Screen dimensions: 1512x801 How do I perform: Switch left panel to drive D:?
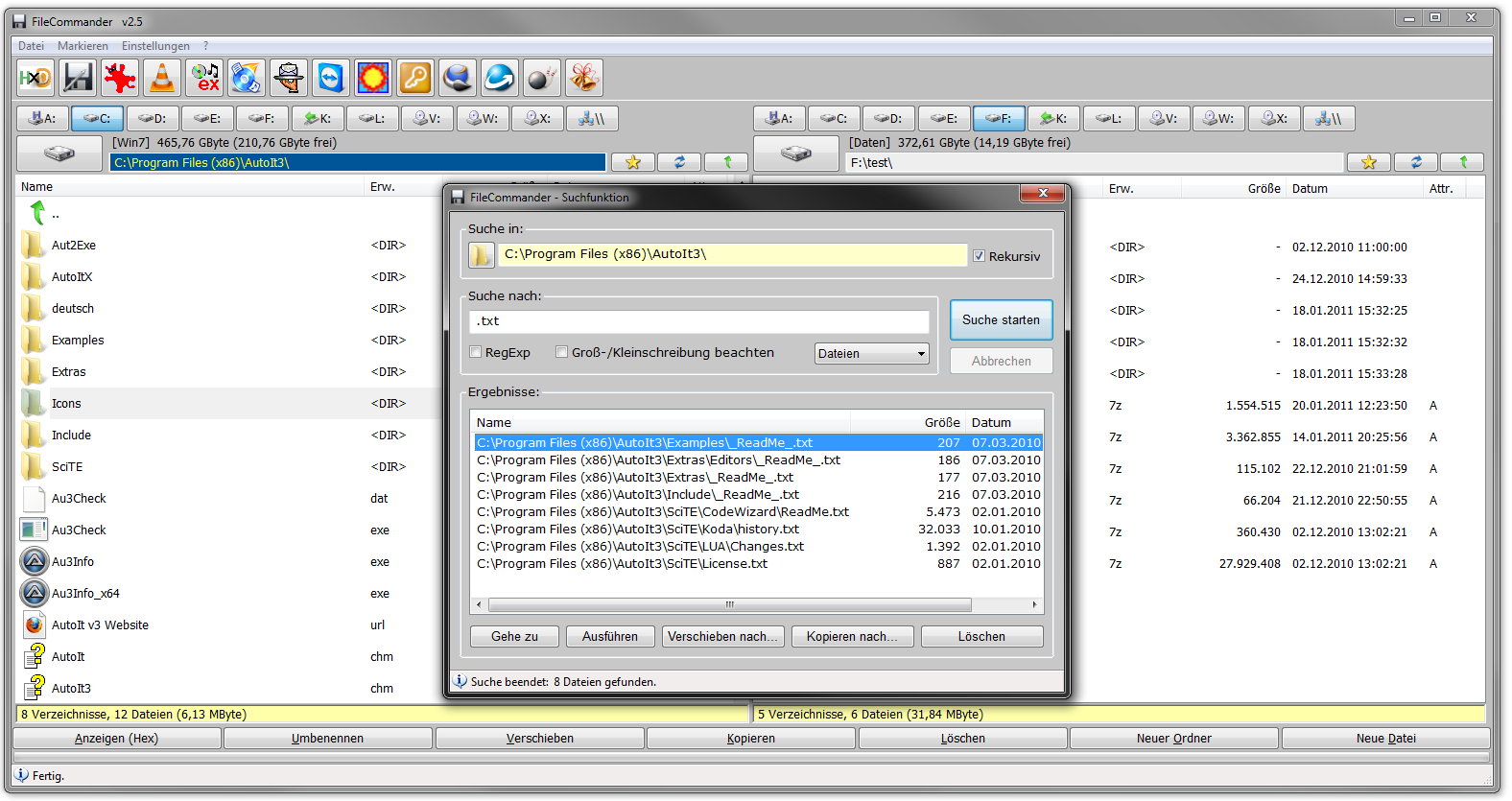click(153, 118)
